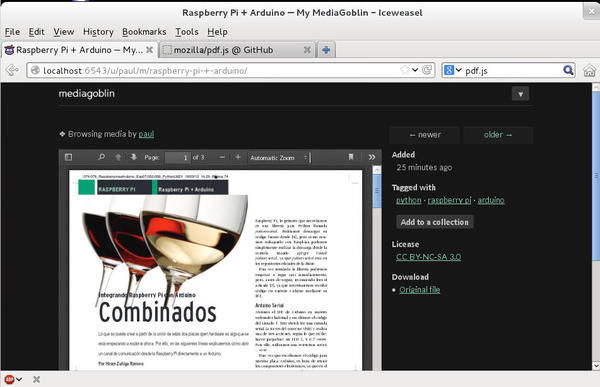The height and width of the screenshot is (387, 600).
Task: Open the Tools menu
Action: point(187,32)
